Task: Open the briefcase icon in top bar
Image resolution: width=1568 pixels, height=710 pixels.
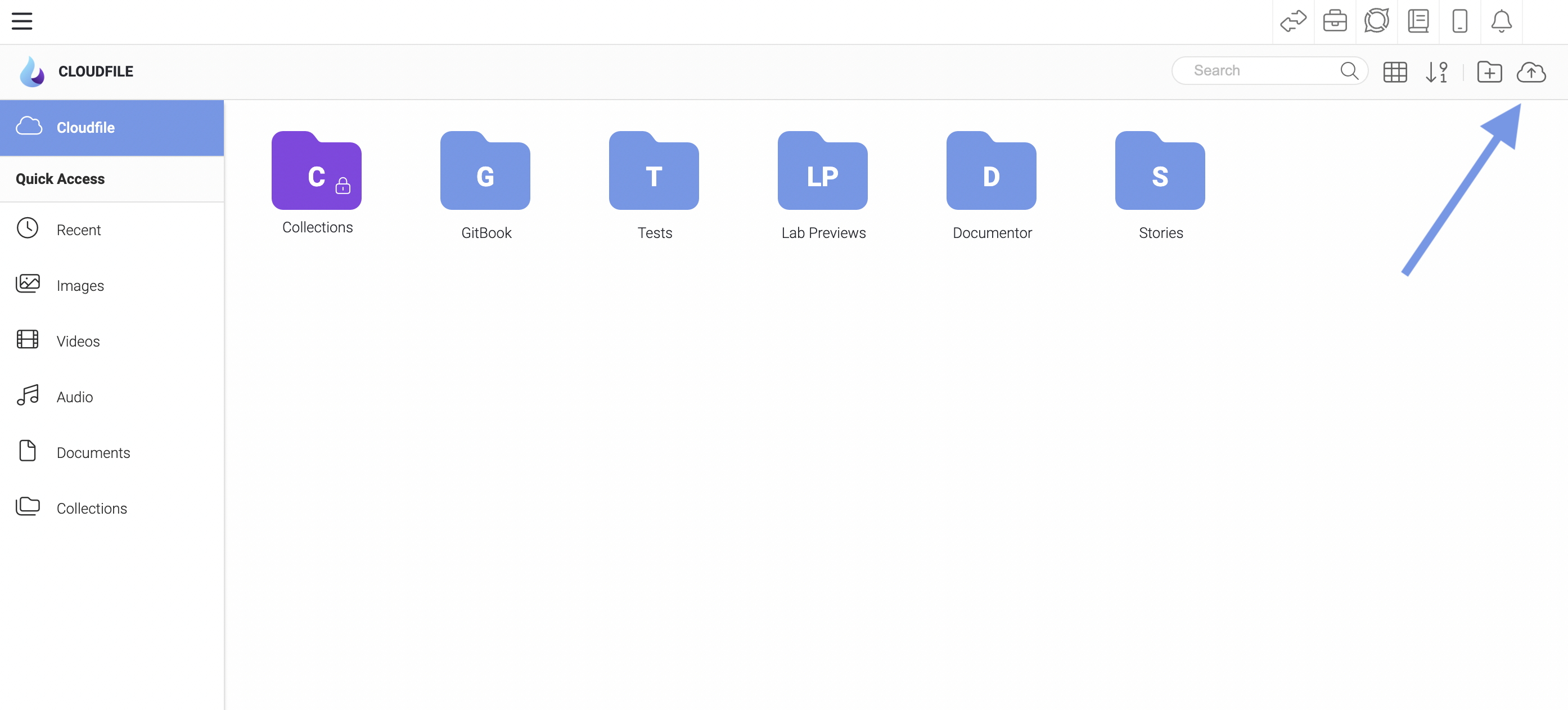Action: (x=1335, y=21)
